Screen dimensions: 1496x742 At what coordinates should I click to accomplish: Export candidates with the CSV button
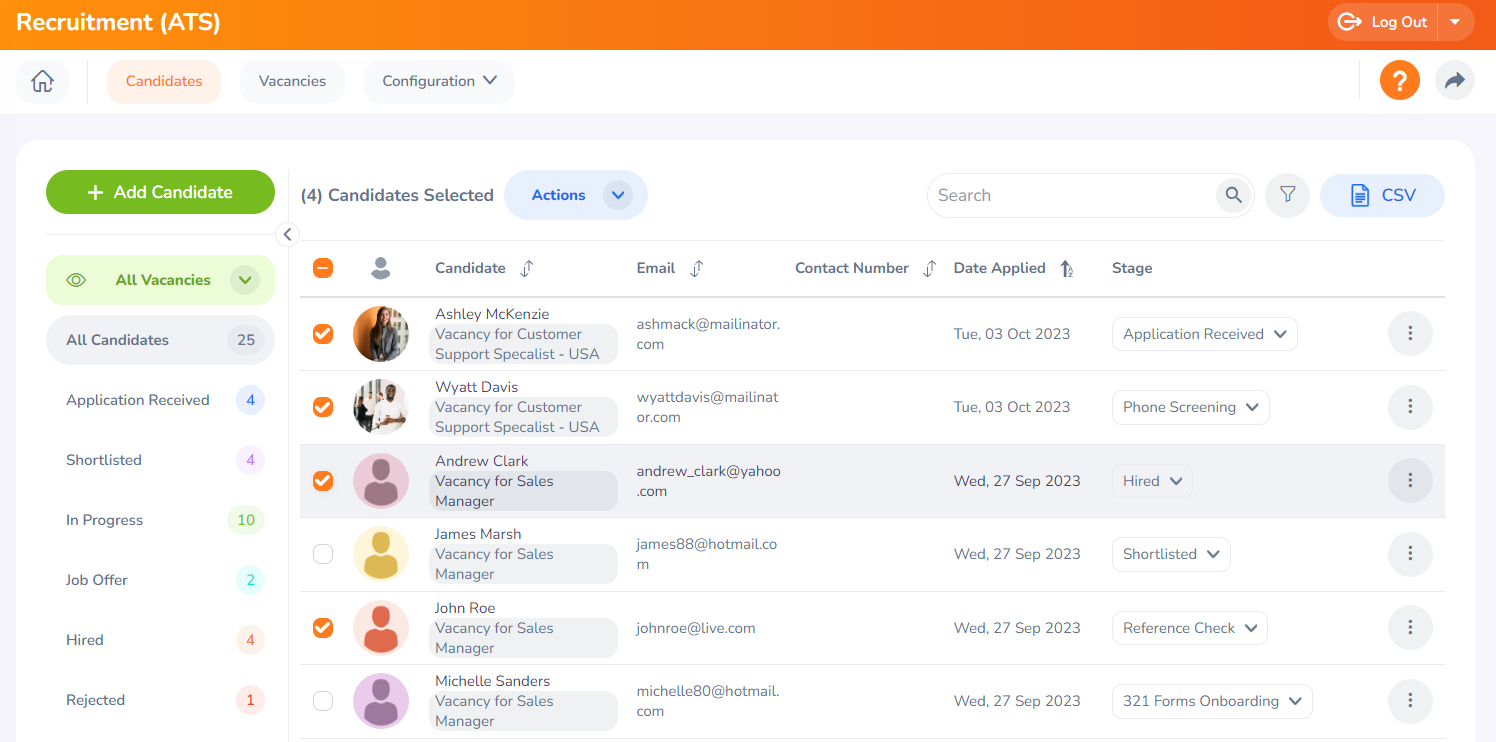(x=1382, y=195)
